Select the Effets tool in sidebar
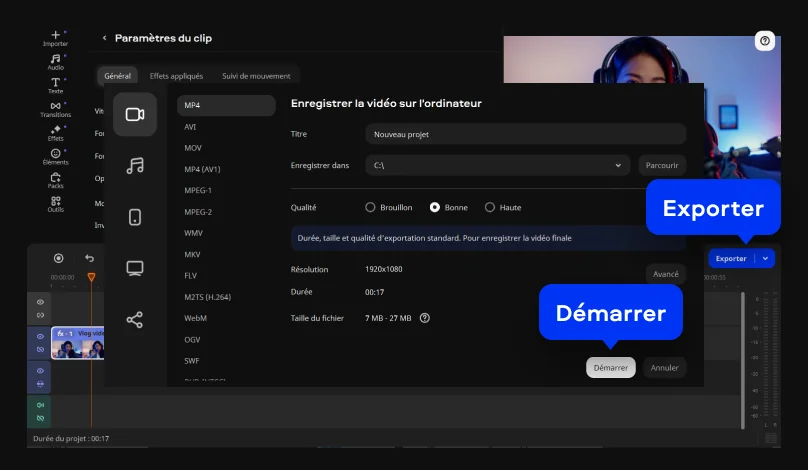This screenshot has height=470, width=808. 55,132
